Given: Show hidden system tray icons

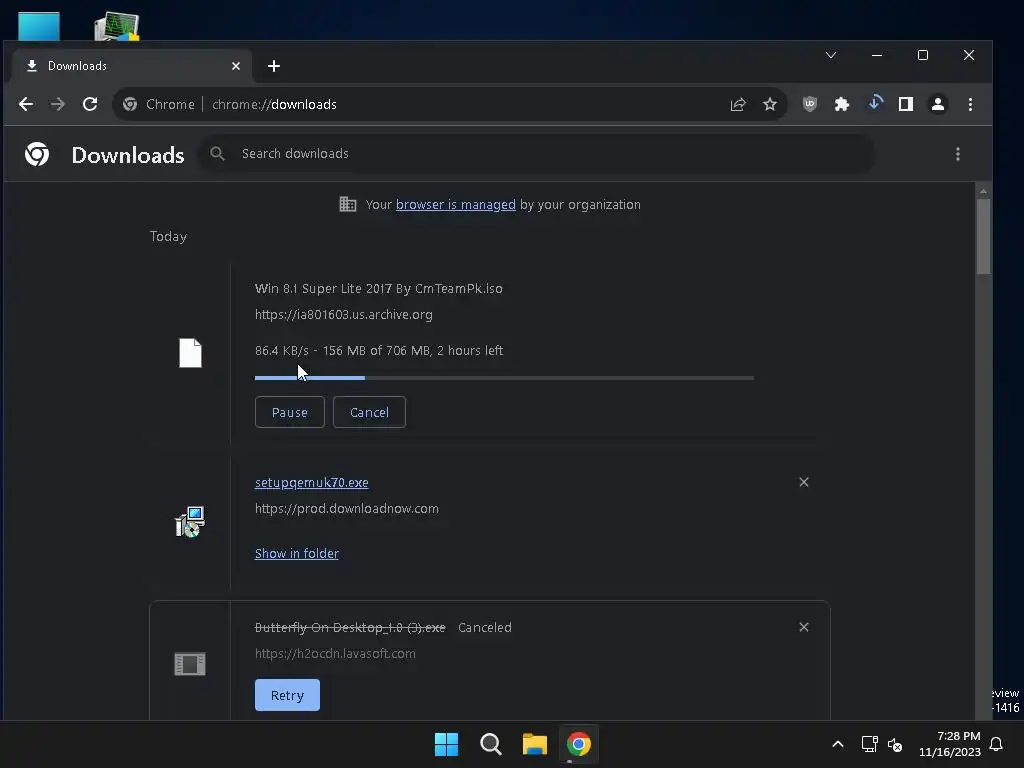Looking at the screenshot, I should coord(838,744).
